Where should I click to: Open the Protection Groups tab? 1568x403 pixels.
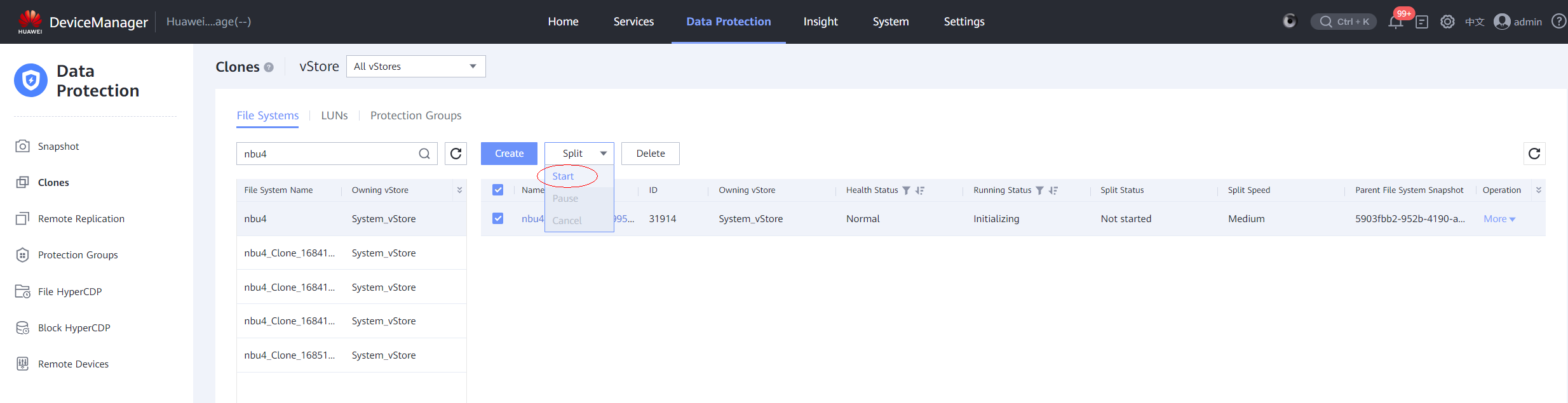point(416,116)
